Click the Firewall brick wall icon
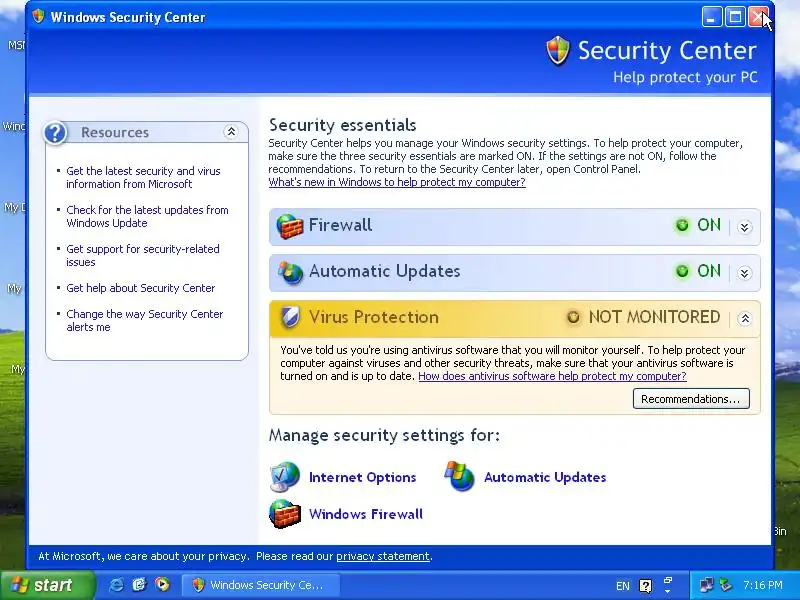The width and height of the screenshot is (800, 600). (289, 226)
